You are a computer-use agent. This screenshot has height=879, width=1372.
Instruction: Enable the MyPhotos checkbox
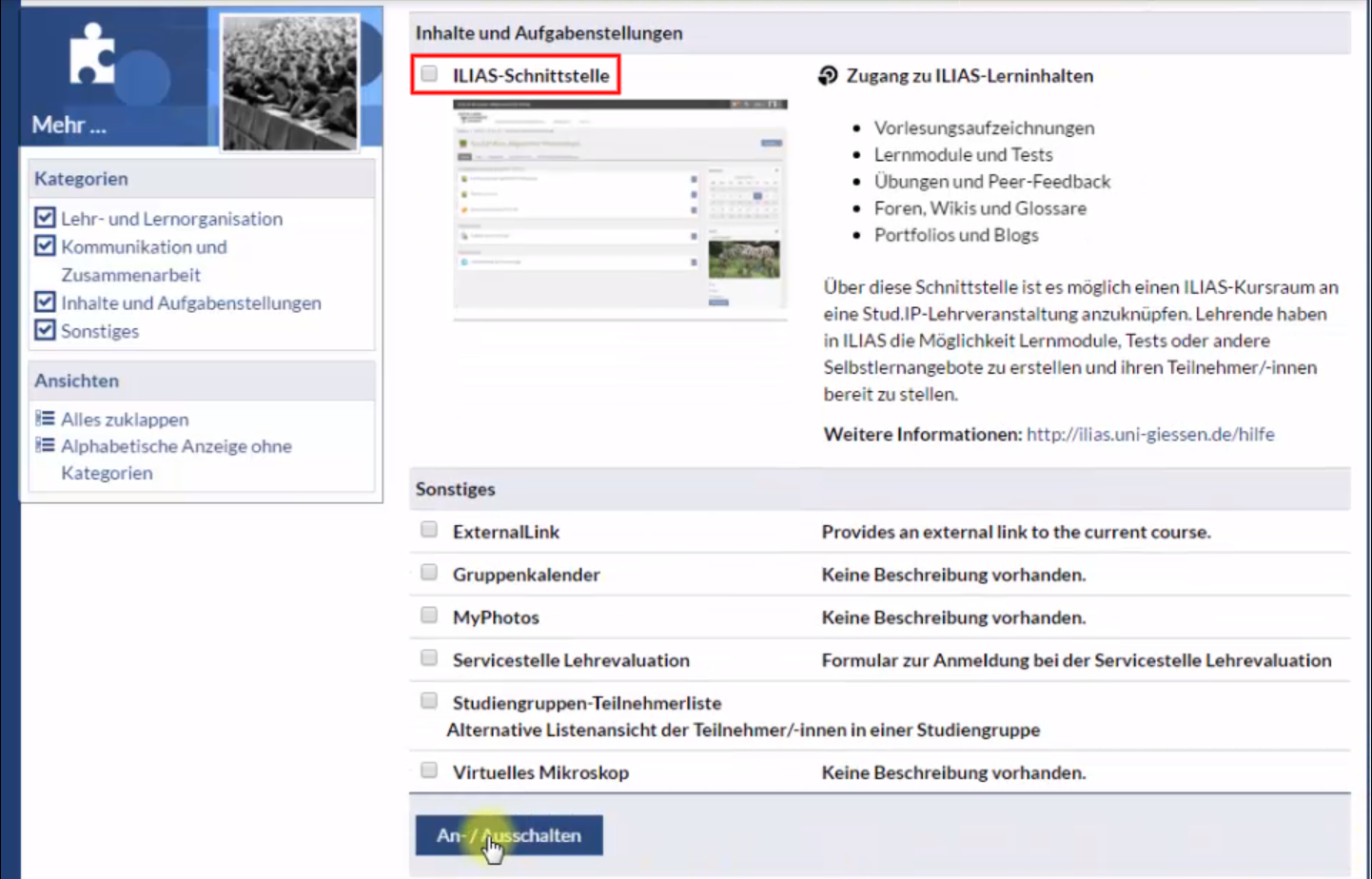[429, 615]
